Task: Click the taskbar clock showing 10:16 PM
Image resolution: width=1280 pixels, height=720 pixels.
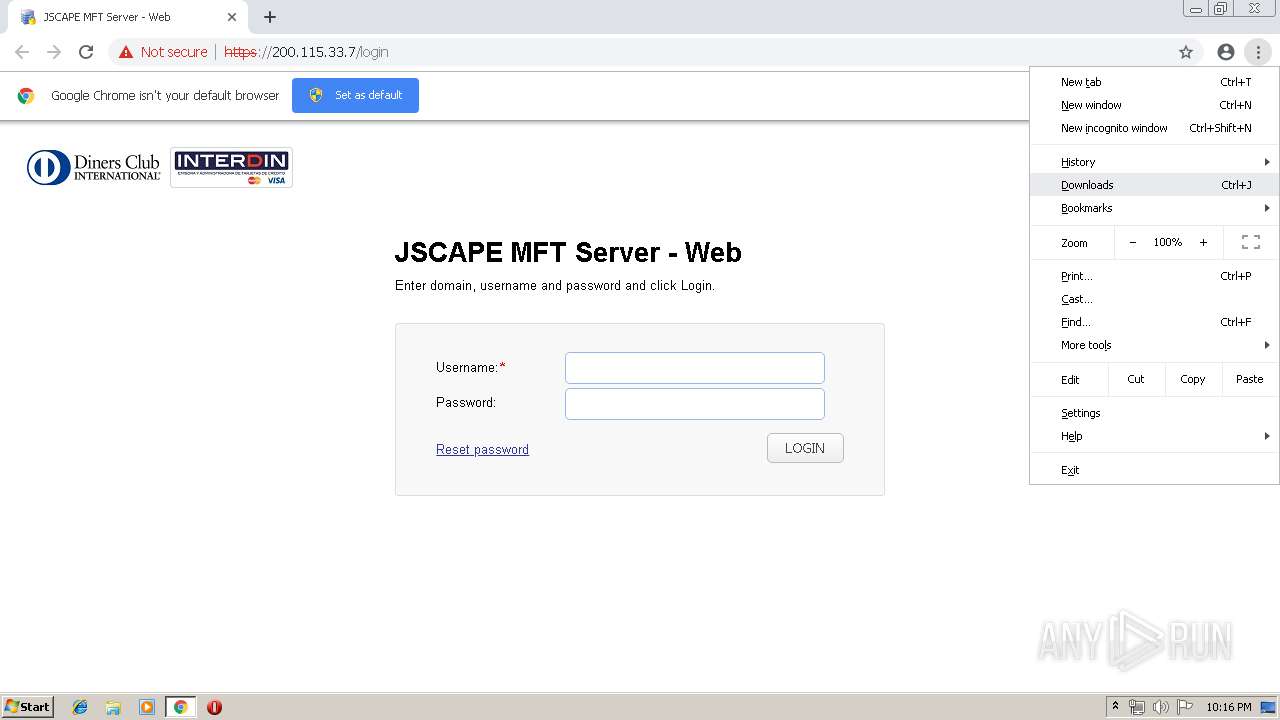Action: click(x=1228, y=707)
